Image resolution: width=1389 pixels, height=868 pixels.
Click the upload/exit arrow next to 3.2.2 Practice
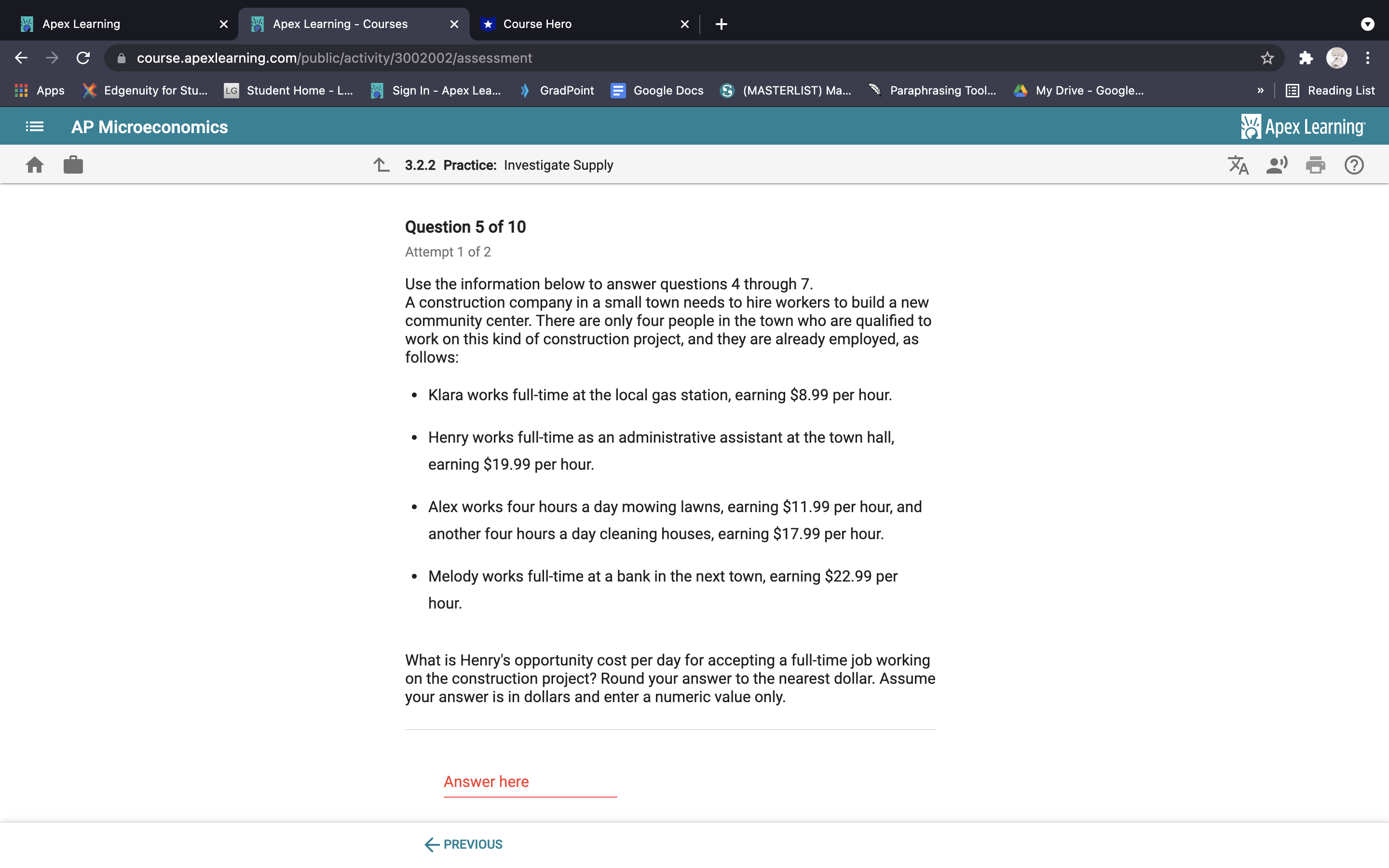[x=381, y=165]
